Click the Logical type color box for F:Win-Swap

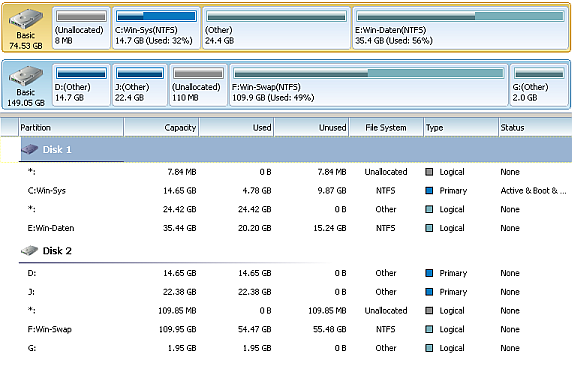point(429,329)
